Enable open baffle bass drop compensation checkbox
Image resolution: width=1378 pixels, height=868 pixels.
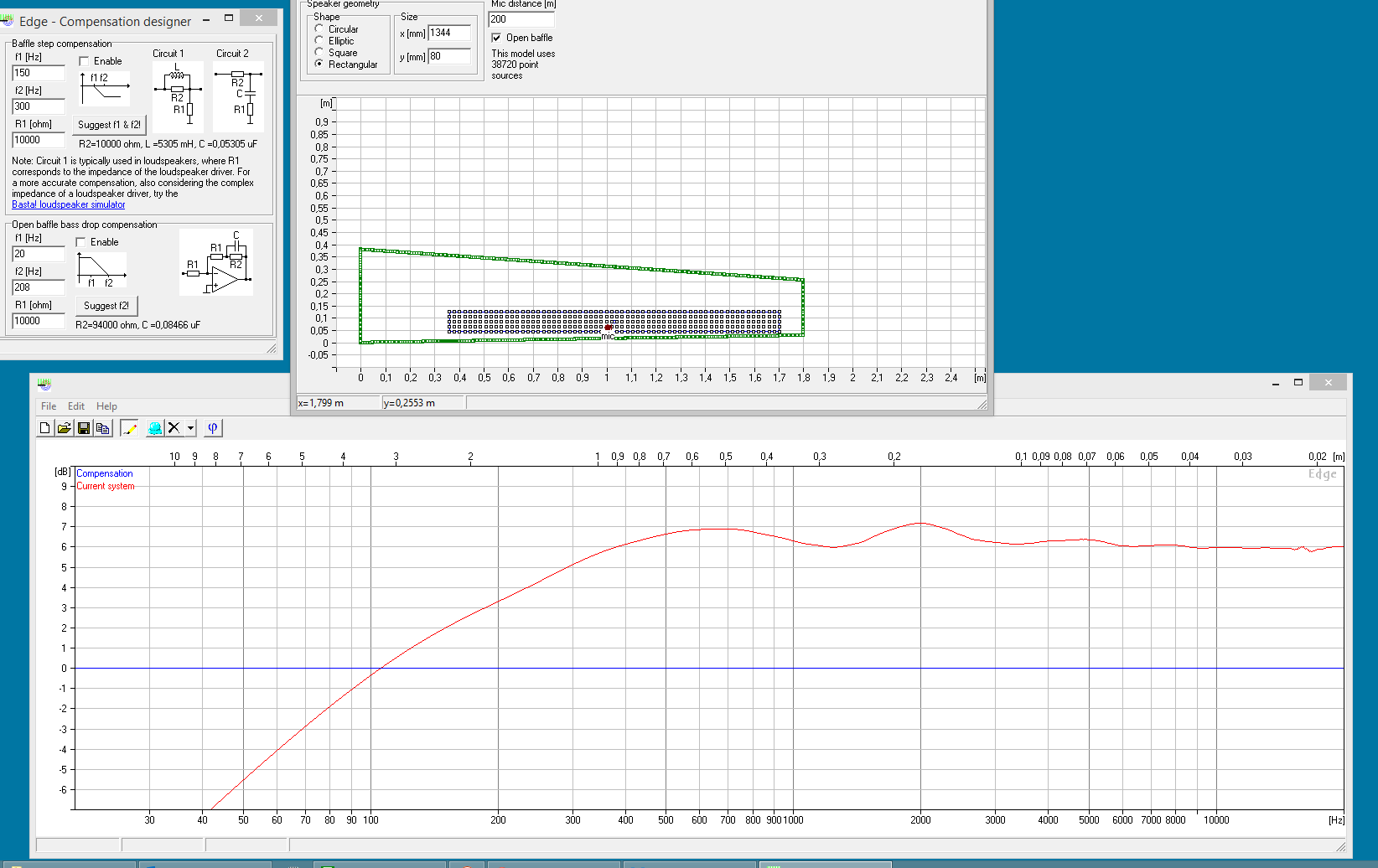(x=80, y=242)
